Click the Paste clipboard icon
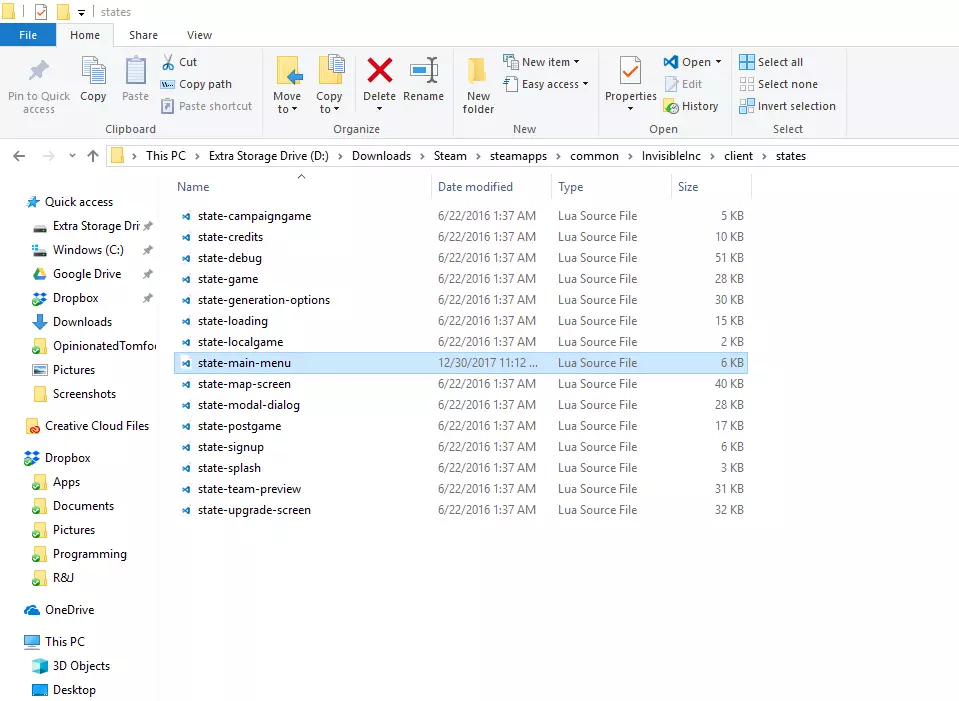 pos(135,71)
